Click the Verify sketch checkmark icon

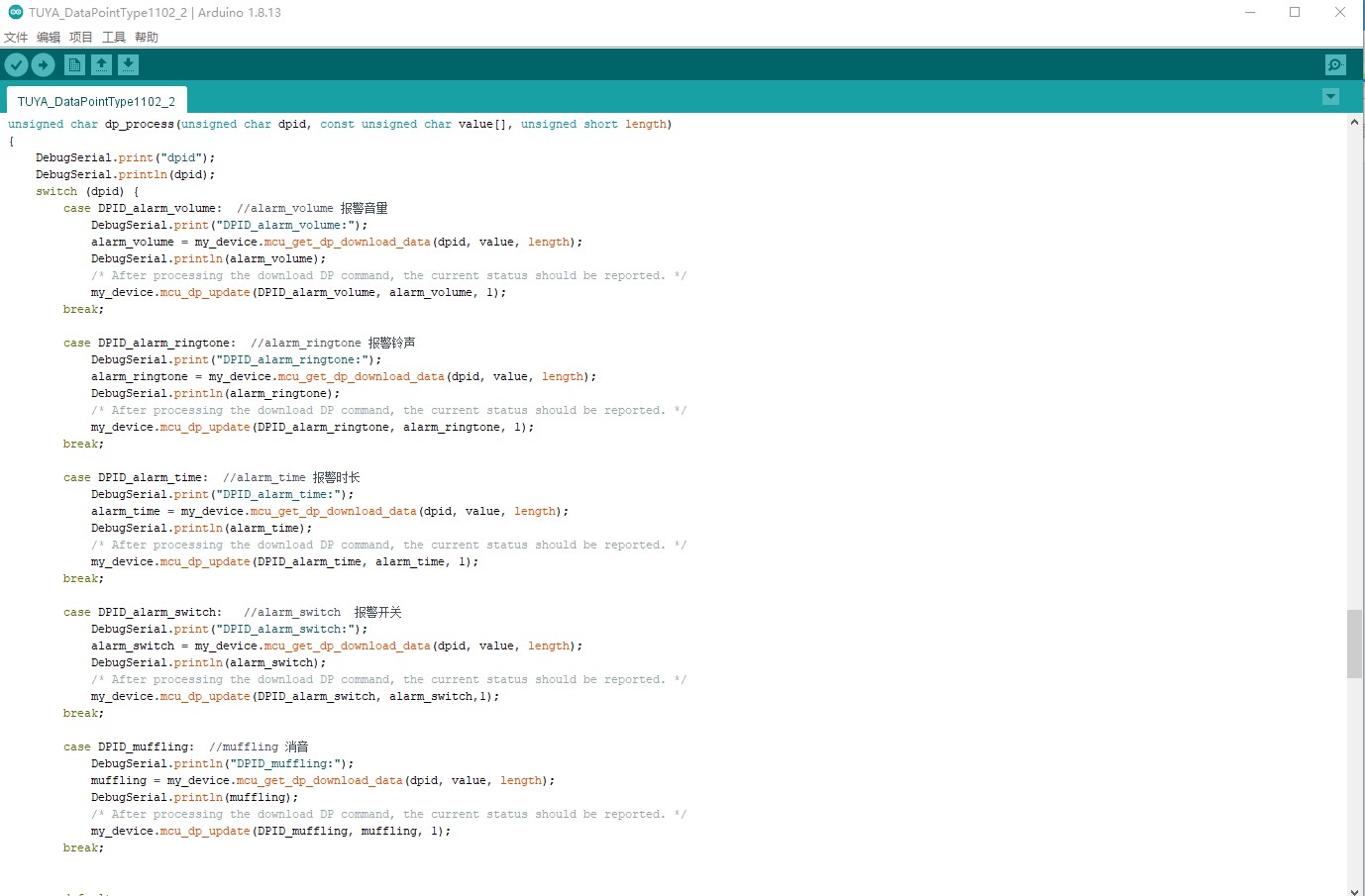pyautogui.click(x=17, y=65)
